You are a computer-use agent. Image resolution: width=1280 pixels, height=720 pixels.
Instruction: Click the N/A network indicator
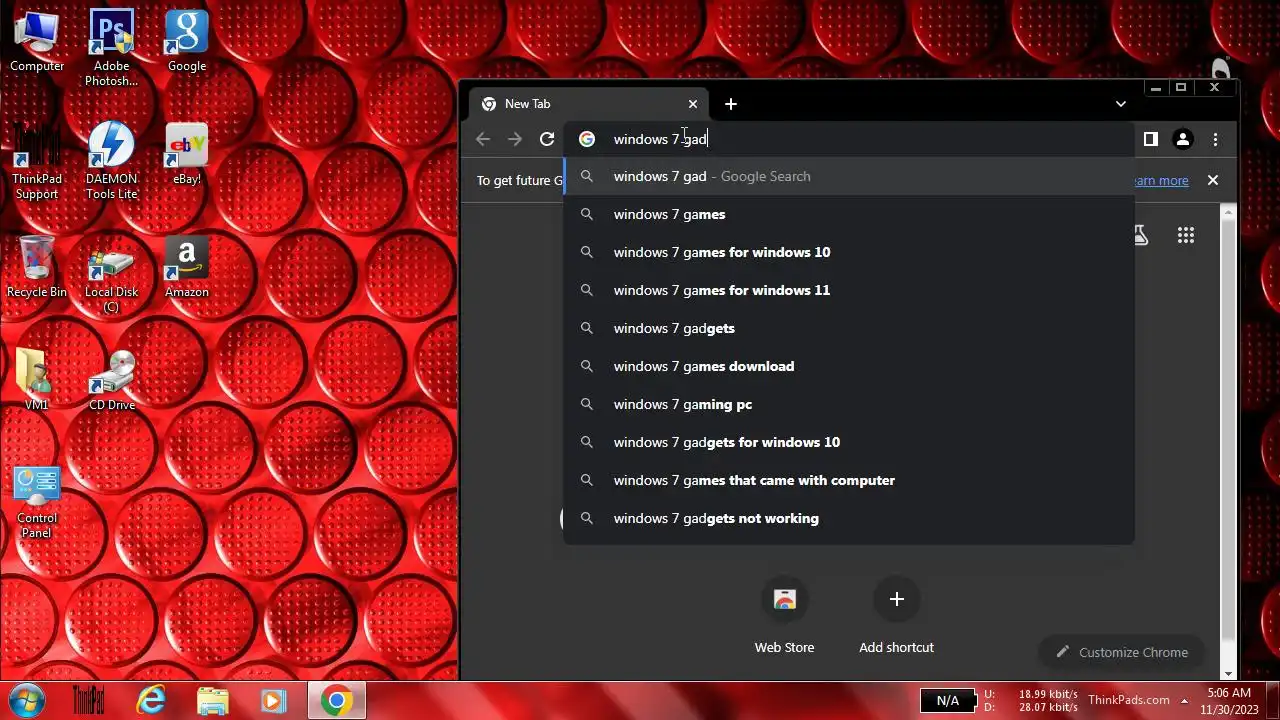tap(947, 700)
